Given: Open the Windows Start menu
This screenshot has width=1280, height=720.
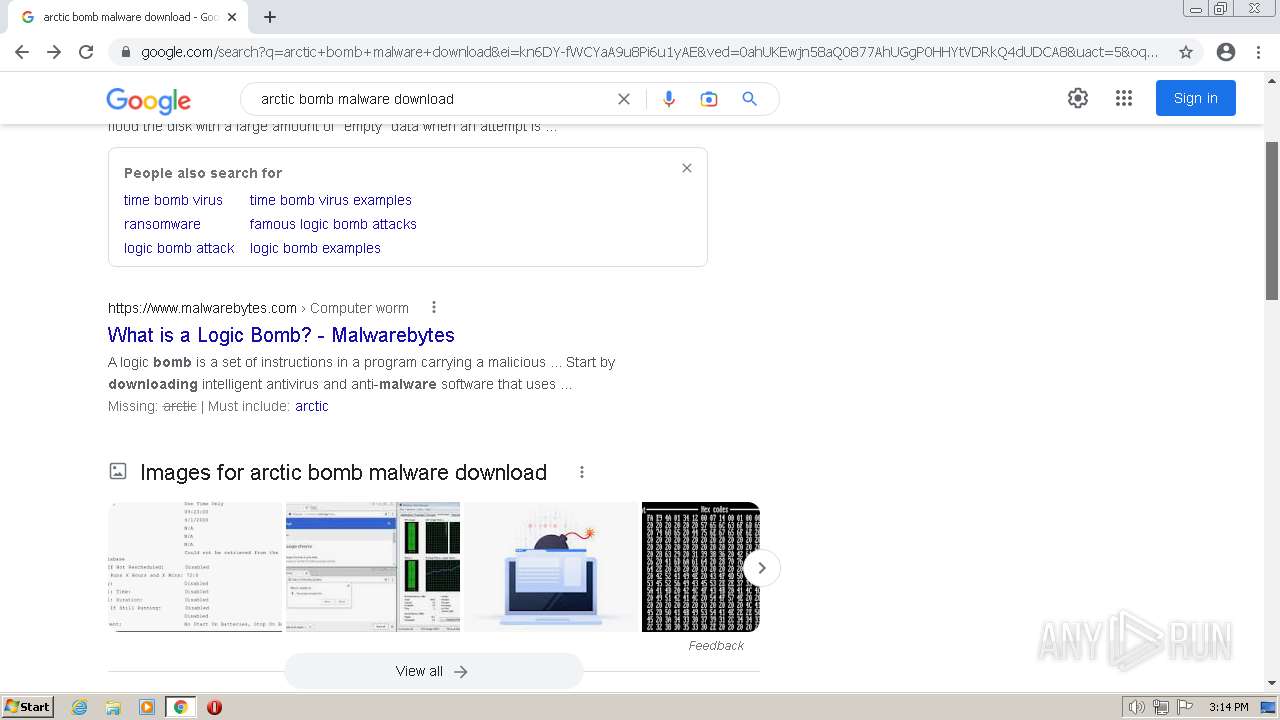Looking at the screenshot, I should click(28, 707).
